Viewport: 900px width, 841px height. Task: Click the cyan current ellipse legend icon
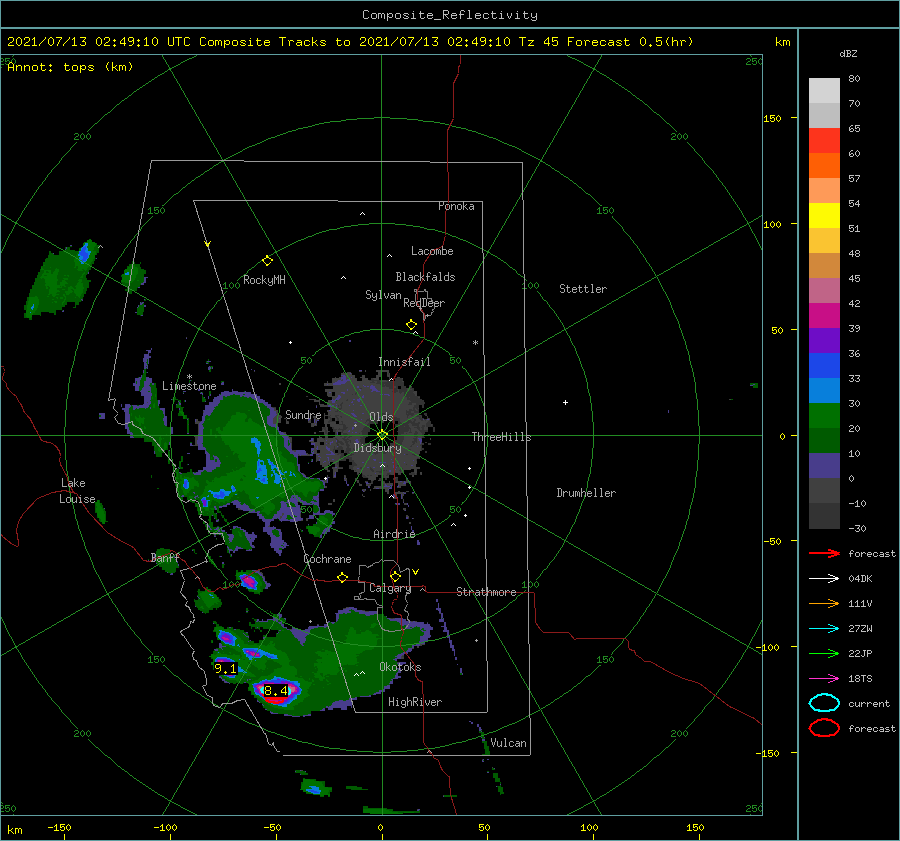(x=824, y=703)
